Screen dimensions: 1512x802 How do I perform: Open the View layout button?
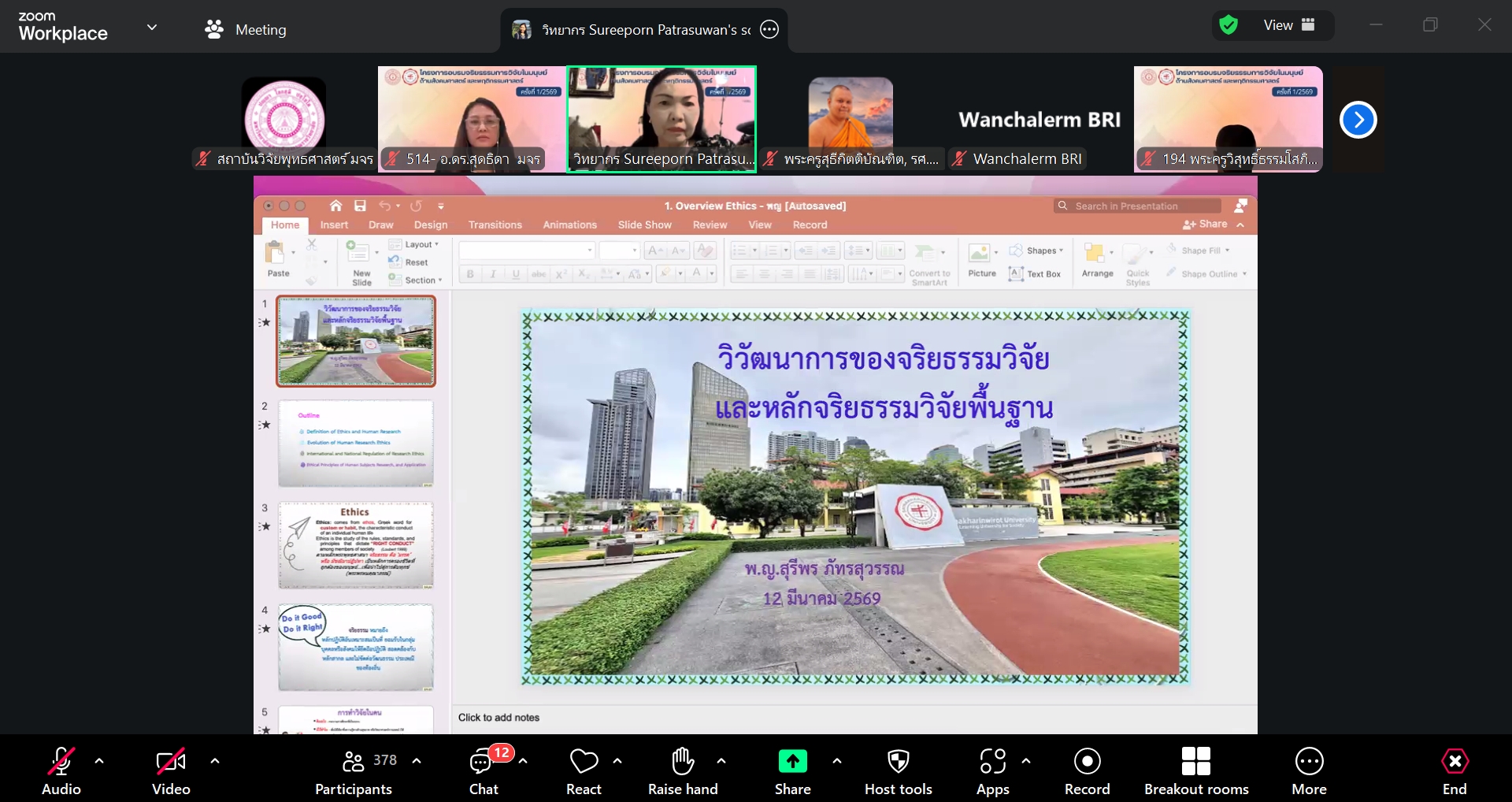[x=1288, y=25]
